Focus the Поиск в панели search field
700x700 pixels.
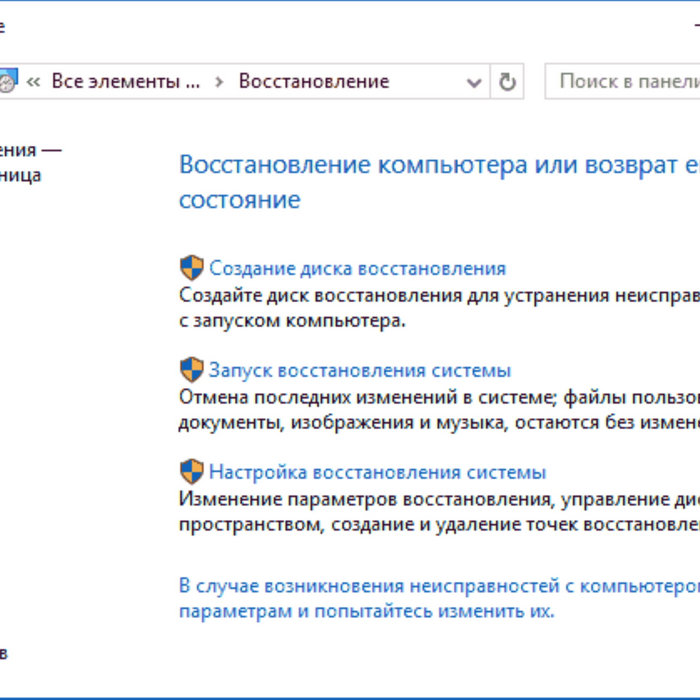point(625,82)
